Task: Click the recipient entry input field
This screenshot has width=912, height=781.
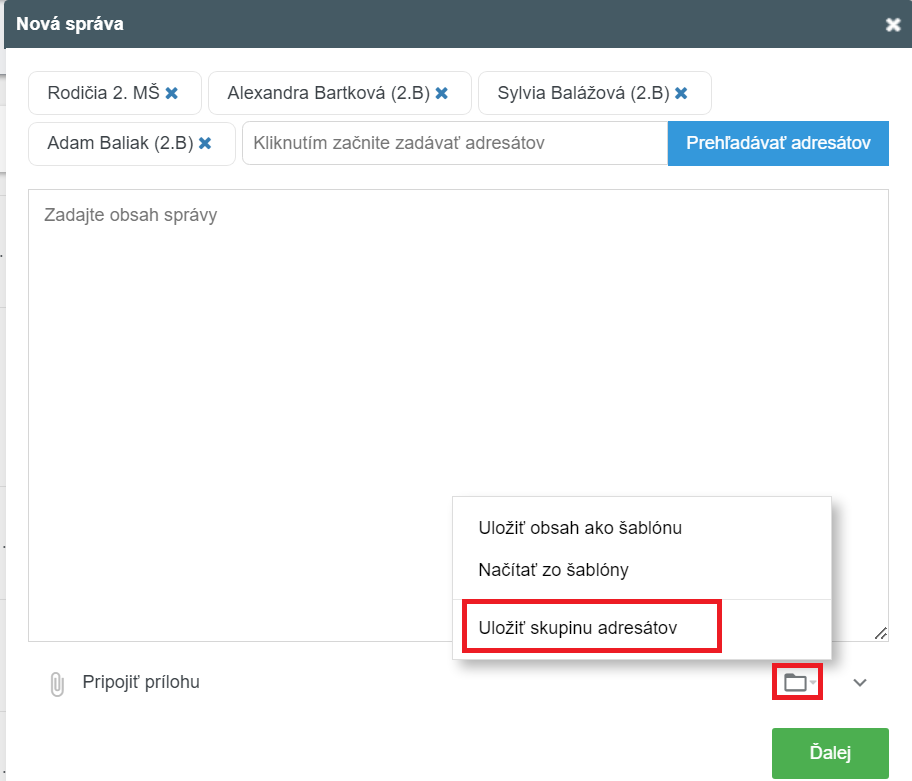Action: pos(454,143)
